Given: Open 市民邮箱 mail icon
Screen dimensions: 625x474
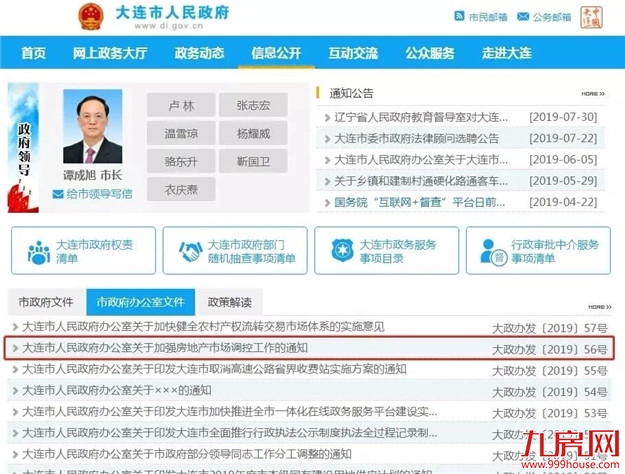Looking at the screenshot, I should click(x=460, y=16).
